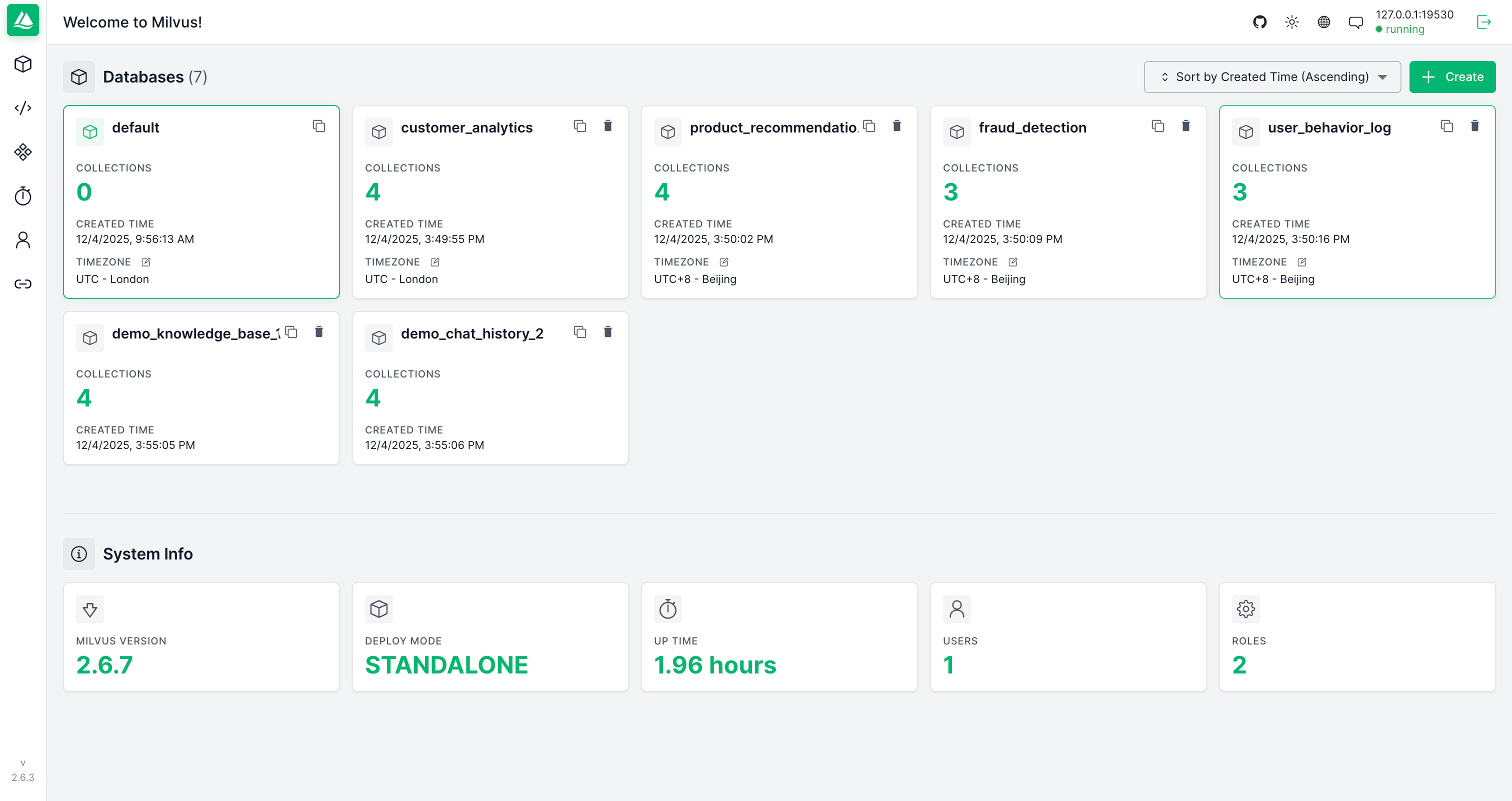This screenshot has height=801, width=1512.
Task: Open the GitHub repository icon
Action: [x=1259, y=22]
